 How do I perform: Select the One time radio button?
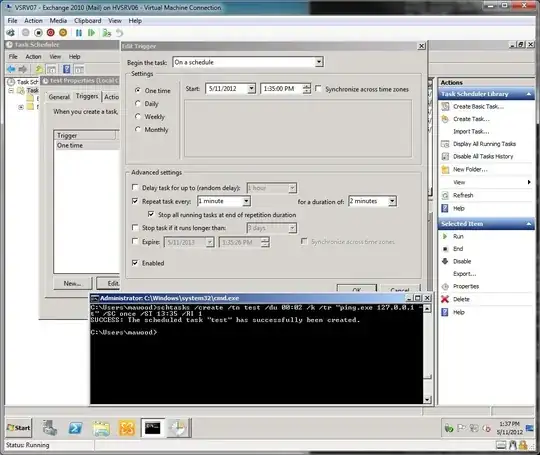pos(138,90)
